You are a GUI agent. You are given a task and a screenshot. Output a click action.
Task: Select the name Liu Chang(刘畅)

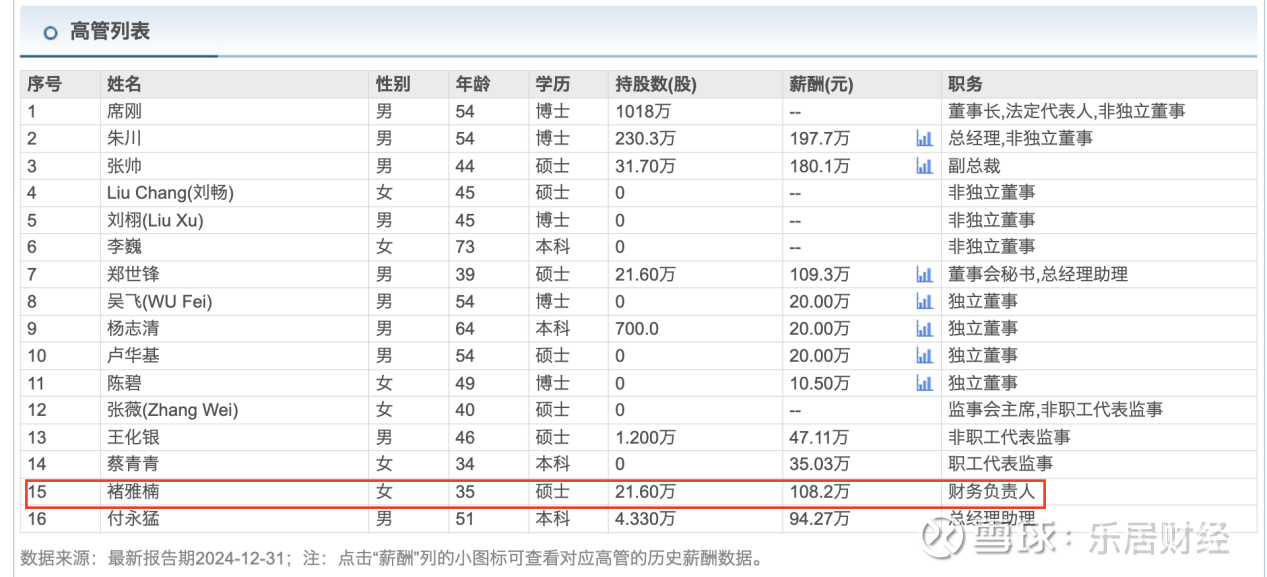pos(170,192)
